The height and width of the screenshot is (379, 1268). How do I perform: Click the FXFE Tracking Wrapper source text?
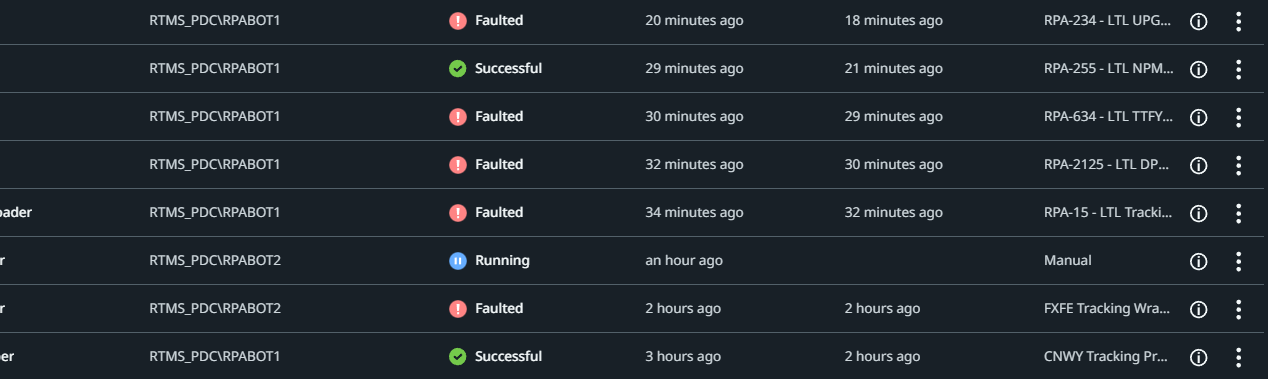1107,309
